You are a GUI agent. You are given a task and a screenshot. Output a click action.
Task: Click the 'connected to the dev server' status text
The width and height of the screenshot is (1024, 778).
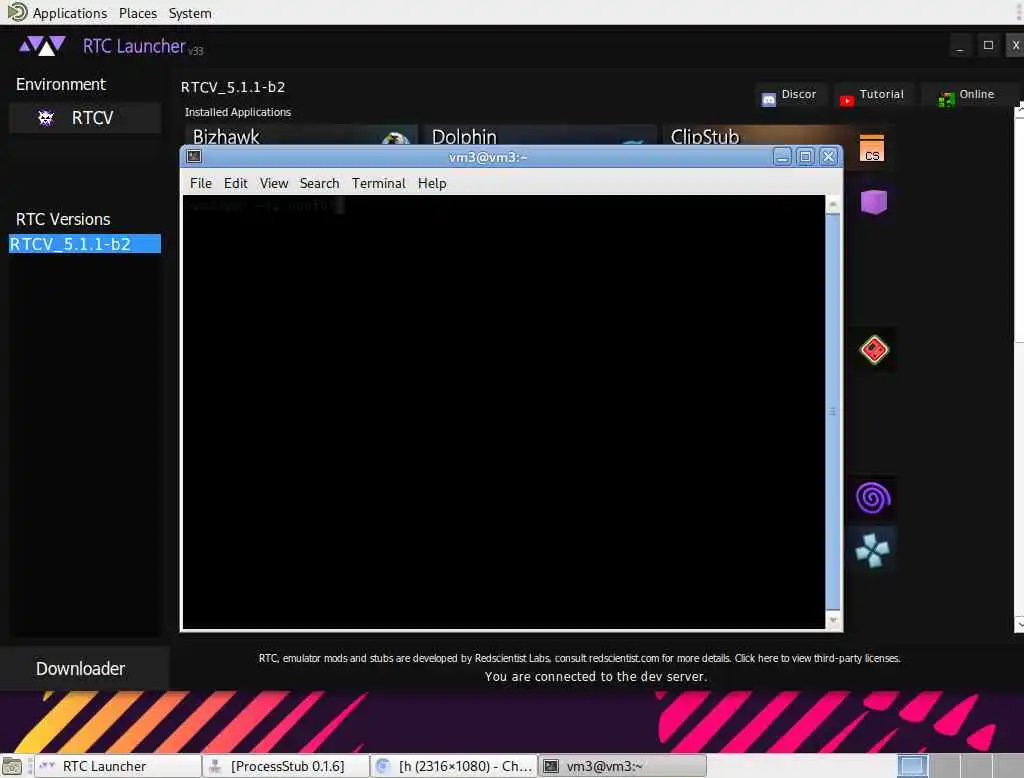tap(596, 677)
